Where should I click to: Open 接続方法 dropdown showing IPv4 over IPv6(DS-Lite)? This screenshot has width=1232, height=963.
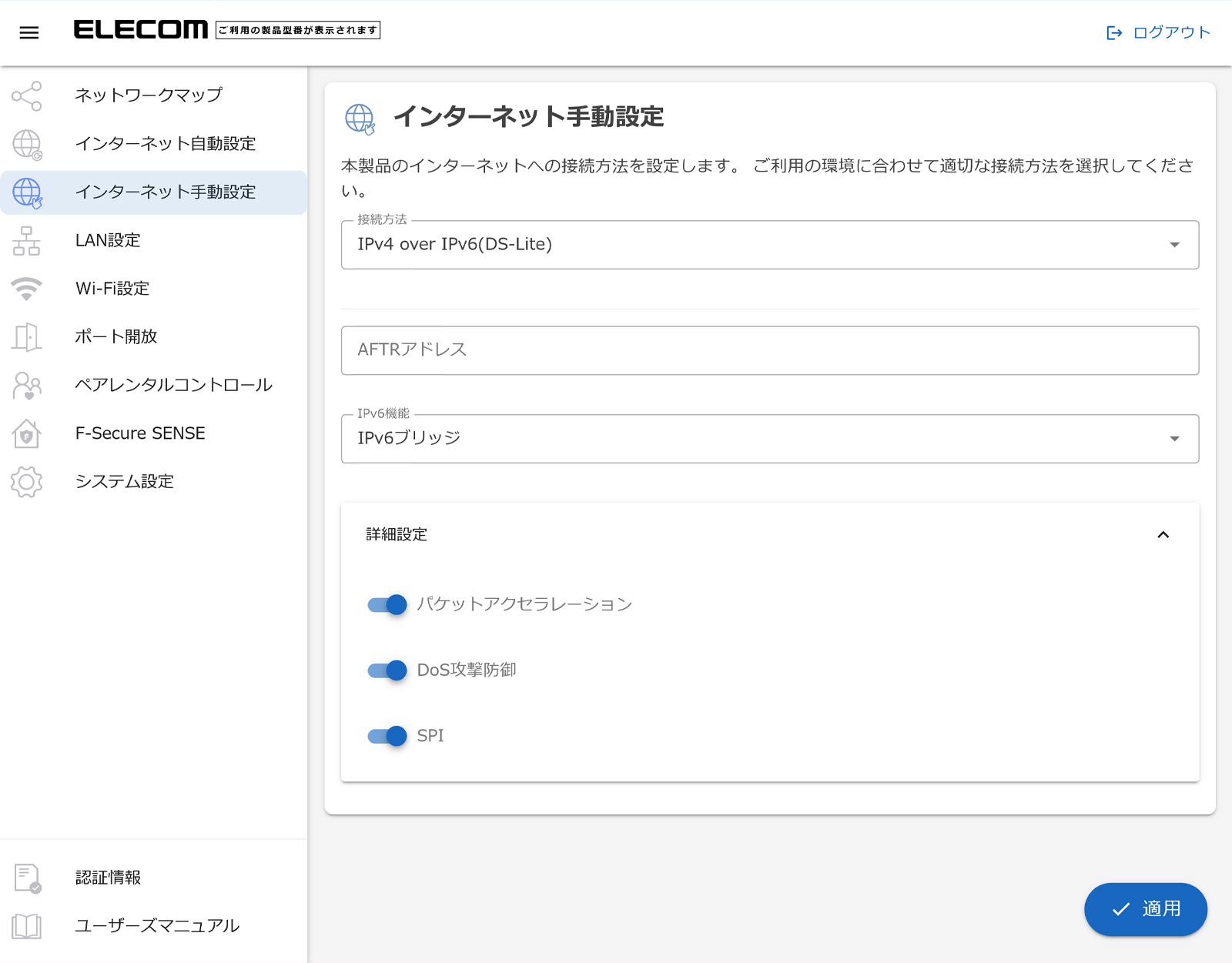770,245
